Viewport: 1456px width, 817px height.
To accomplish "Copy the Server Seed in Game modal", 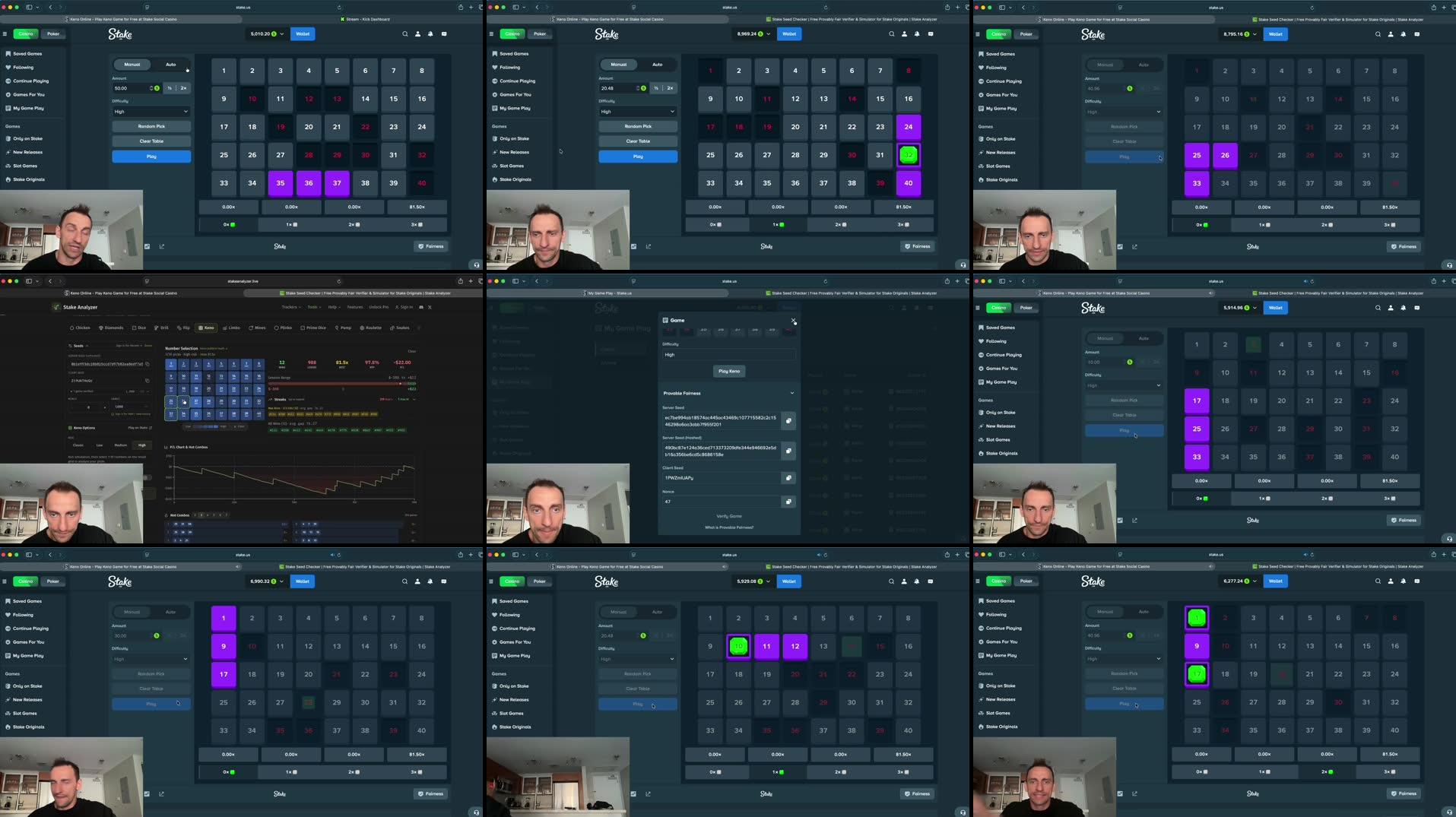I will pyautogui.click(x=788, y=421).
